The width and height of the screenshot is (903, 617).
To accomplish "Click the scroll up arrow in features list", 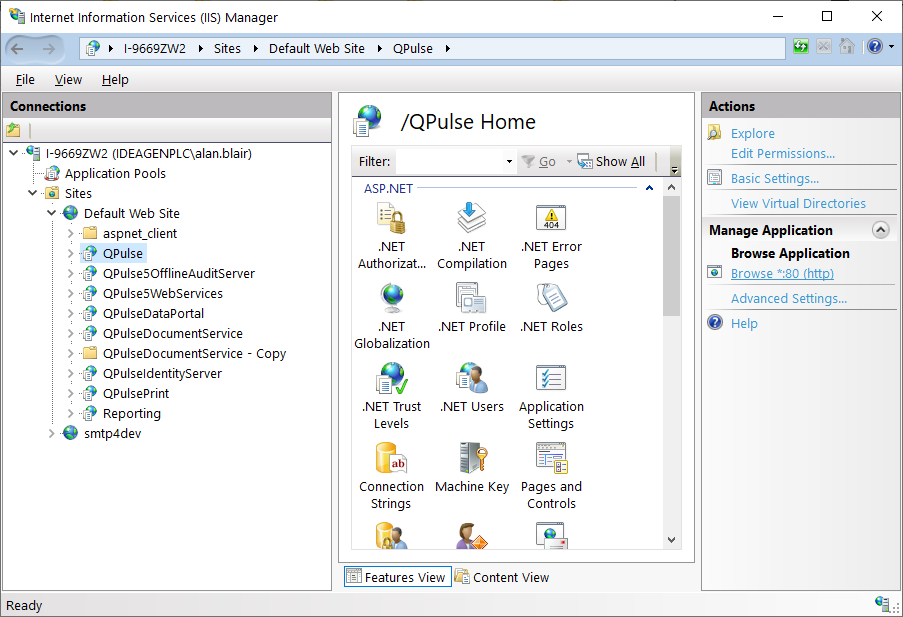I will [x=671, y=187].
